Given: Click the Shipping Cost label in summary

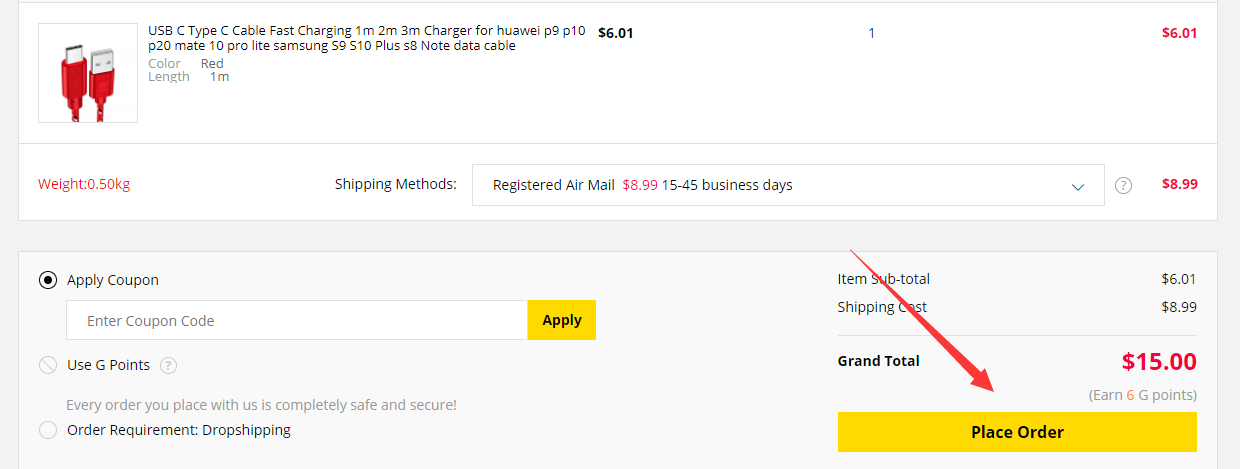Looking at the screenshot, I should [x=882, y=307].
